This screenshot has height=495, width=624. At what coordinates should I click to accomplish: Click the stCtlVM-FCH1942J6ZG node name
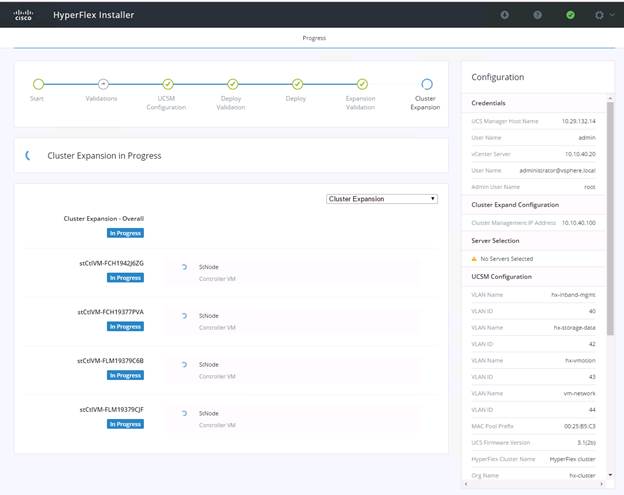pos(111,263)
